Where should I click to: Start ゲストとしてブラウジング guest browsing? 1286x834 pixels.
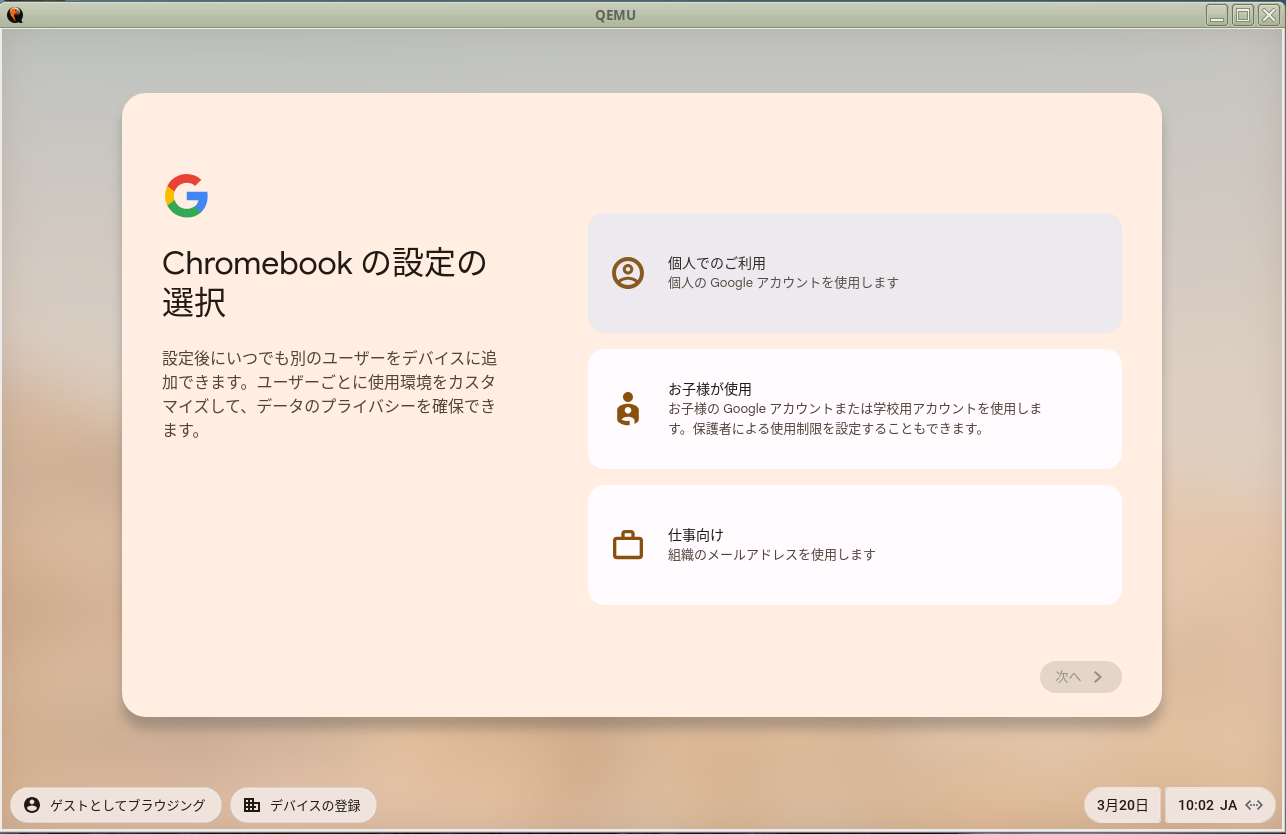115,805
